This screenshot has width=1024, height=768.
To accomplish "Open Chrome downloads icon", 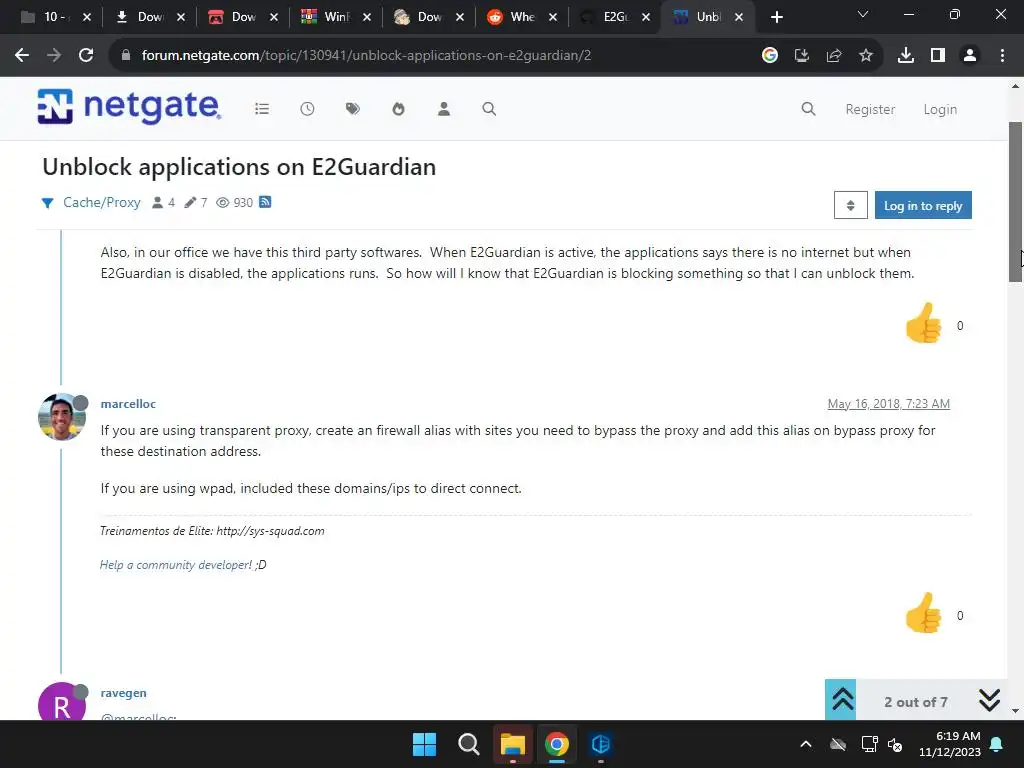I will point(906,56).
